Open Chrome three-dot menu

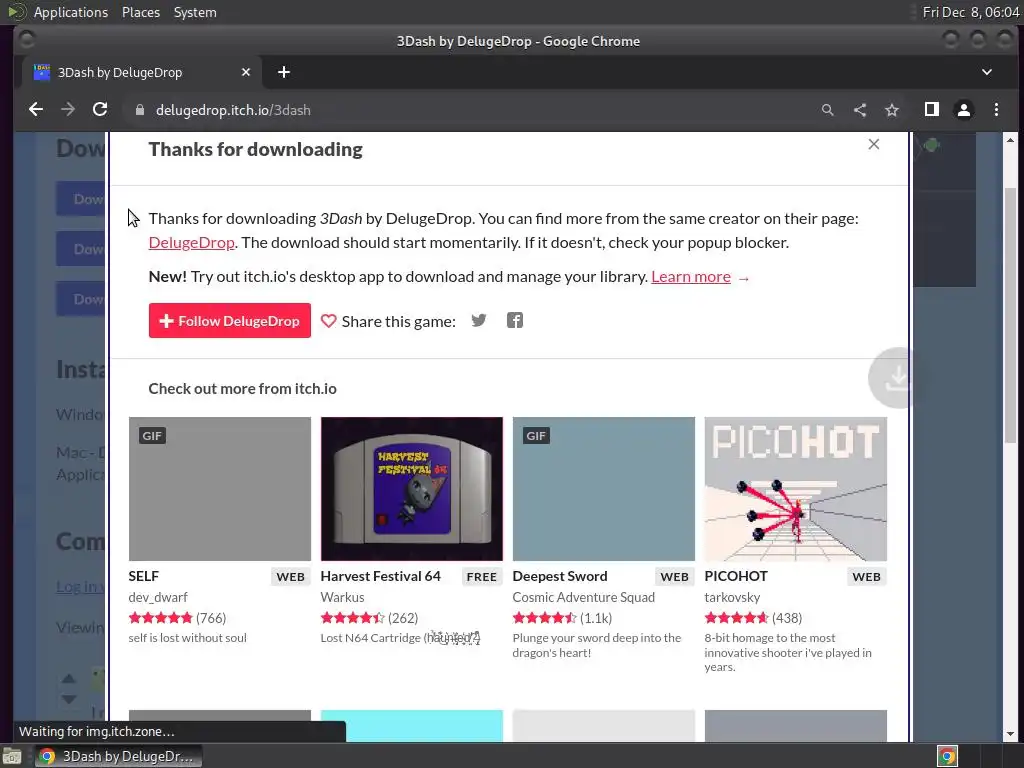[996, 110]
